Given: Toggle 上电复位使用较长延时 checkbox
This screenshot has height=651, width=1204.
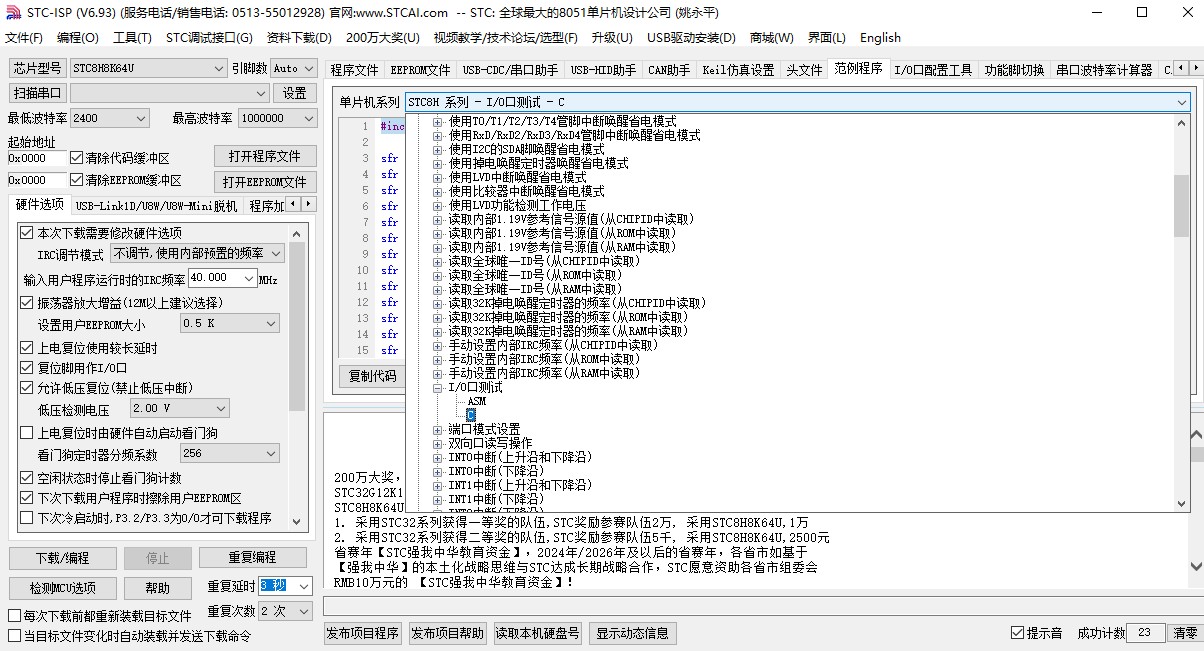Looking at the screenshot, I should click(x=27, y=348).
